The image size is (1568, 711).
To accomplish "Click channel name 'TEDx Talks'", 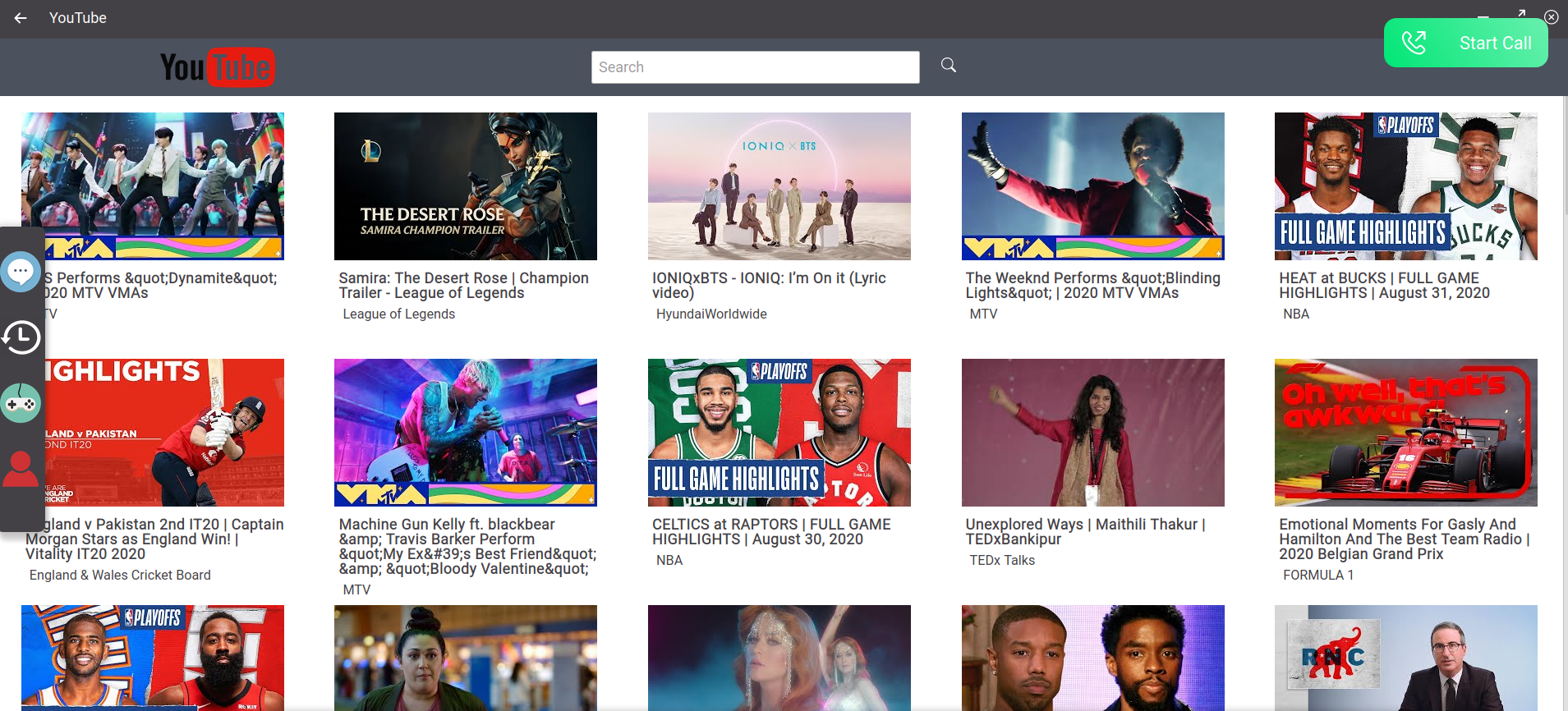I will [1002, 561].
